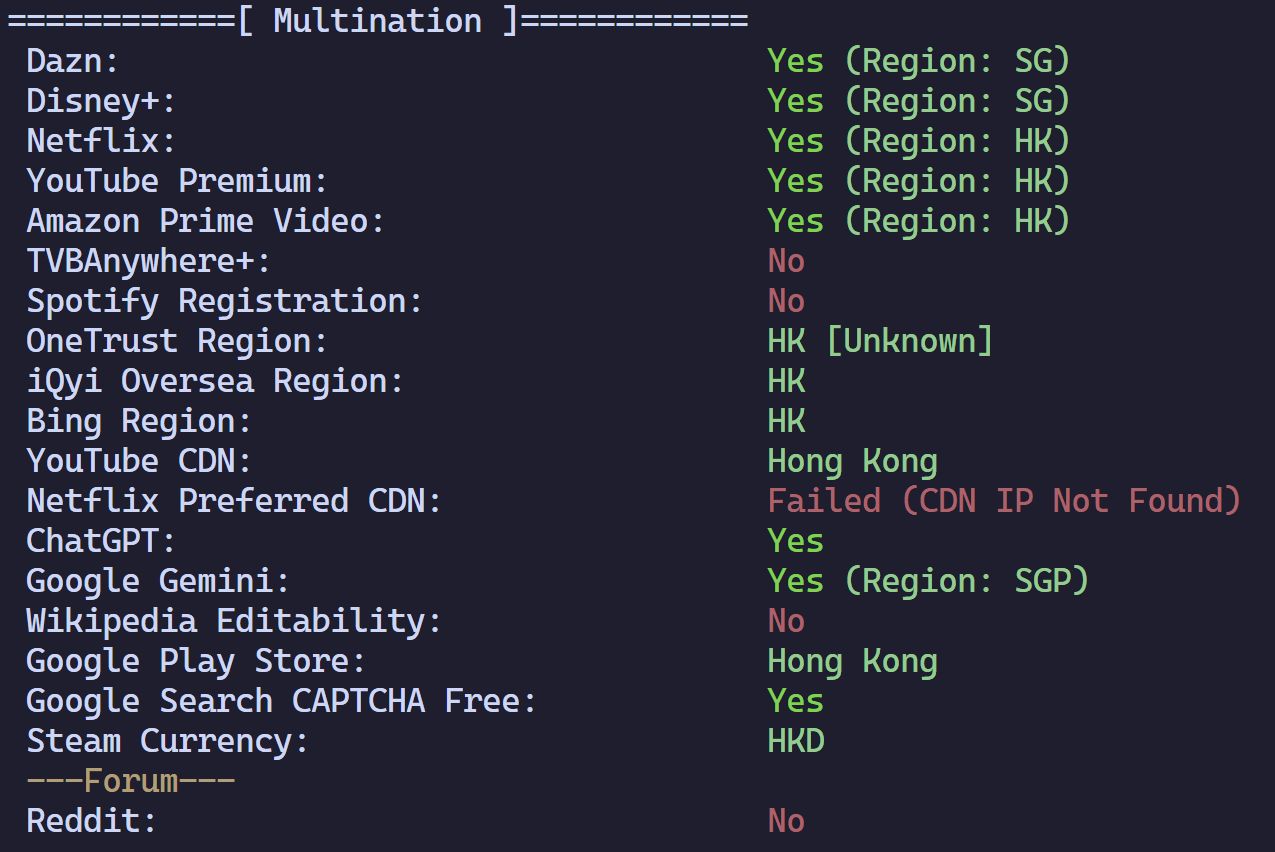Click the Google Search CAPTCHA Free label
Image resolution: width=1275 pixels, height=852 pixels.
click(x=281, y=701)
